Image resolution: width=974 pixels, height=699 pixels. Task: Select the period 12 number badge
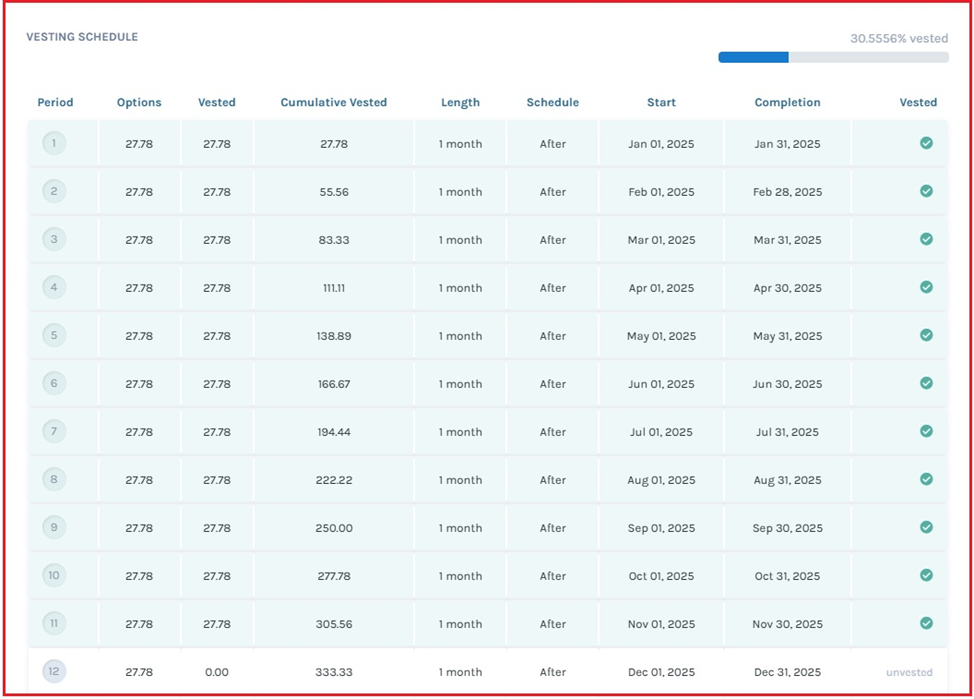[x=54, y=672]
